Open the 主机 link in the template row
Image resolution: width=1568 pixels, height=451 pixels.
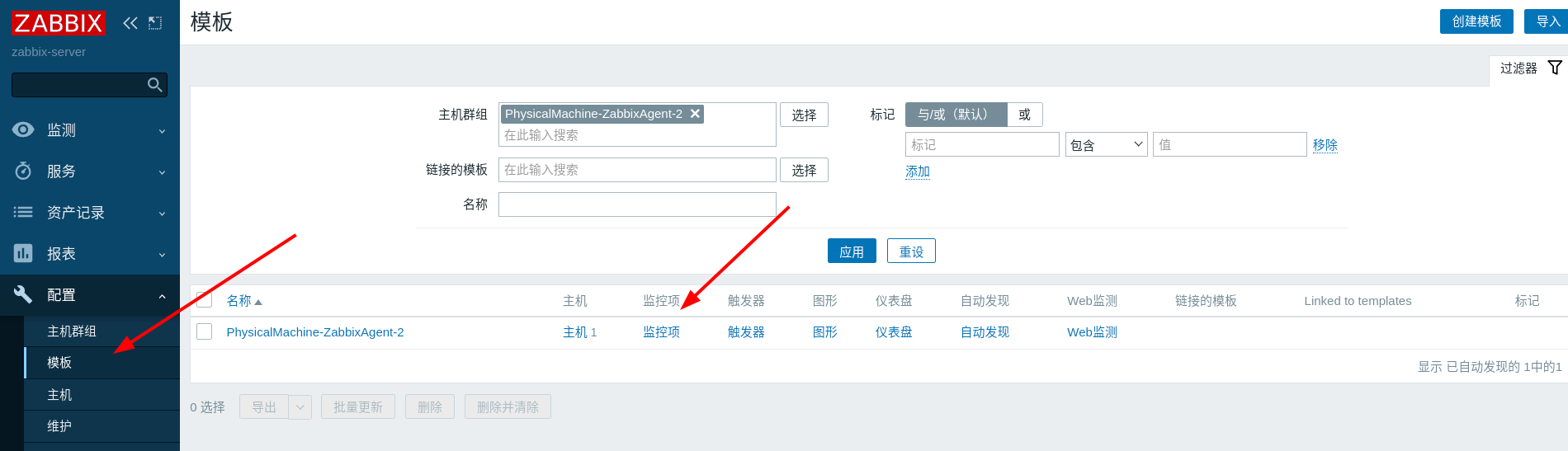(575, 332)
